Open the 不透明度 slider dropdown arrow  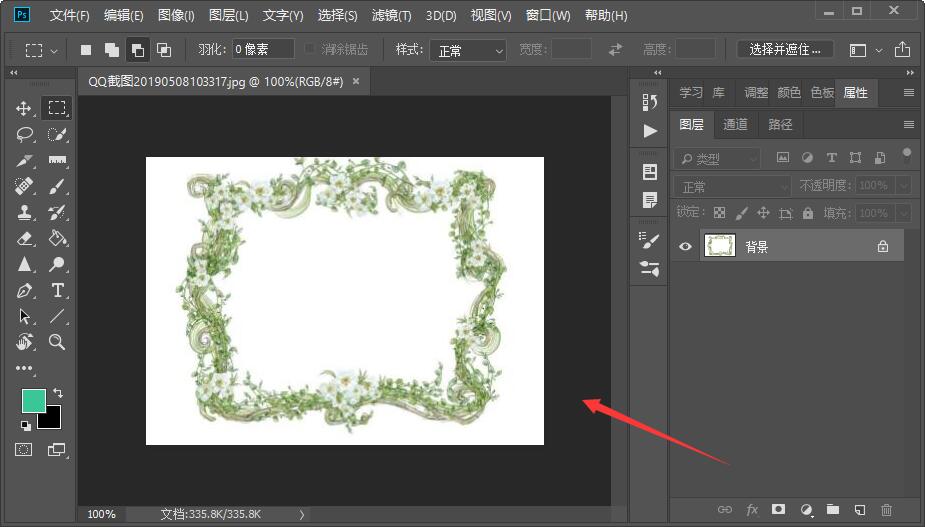pyautogui.click(x=903, y=186)
